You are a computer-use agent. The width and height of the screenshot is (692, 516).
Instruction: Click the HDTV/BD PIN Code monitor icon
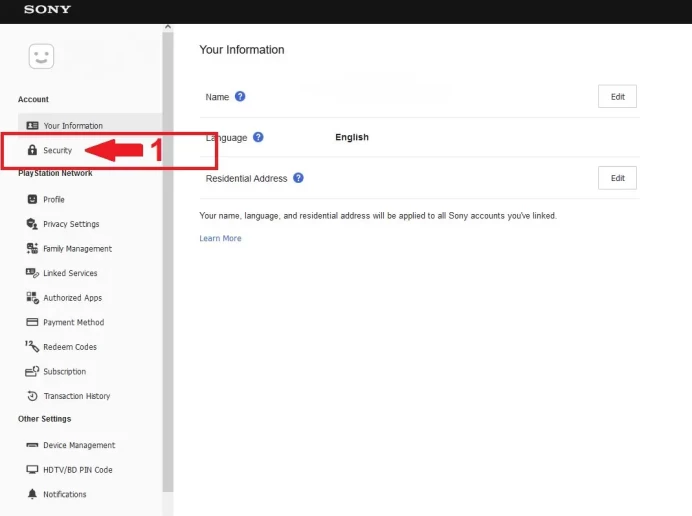[32, 470]
